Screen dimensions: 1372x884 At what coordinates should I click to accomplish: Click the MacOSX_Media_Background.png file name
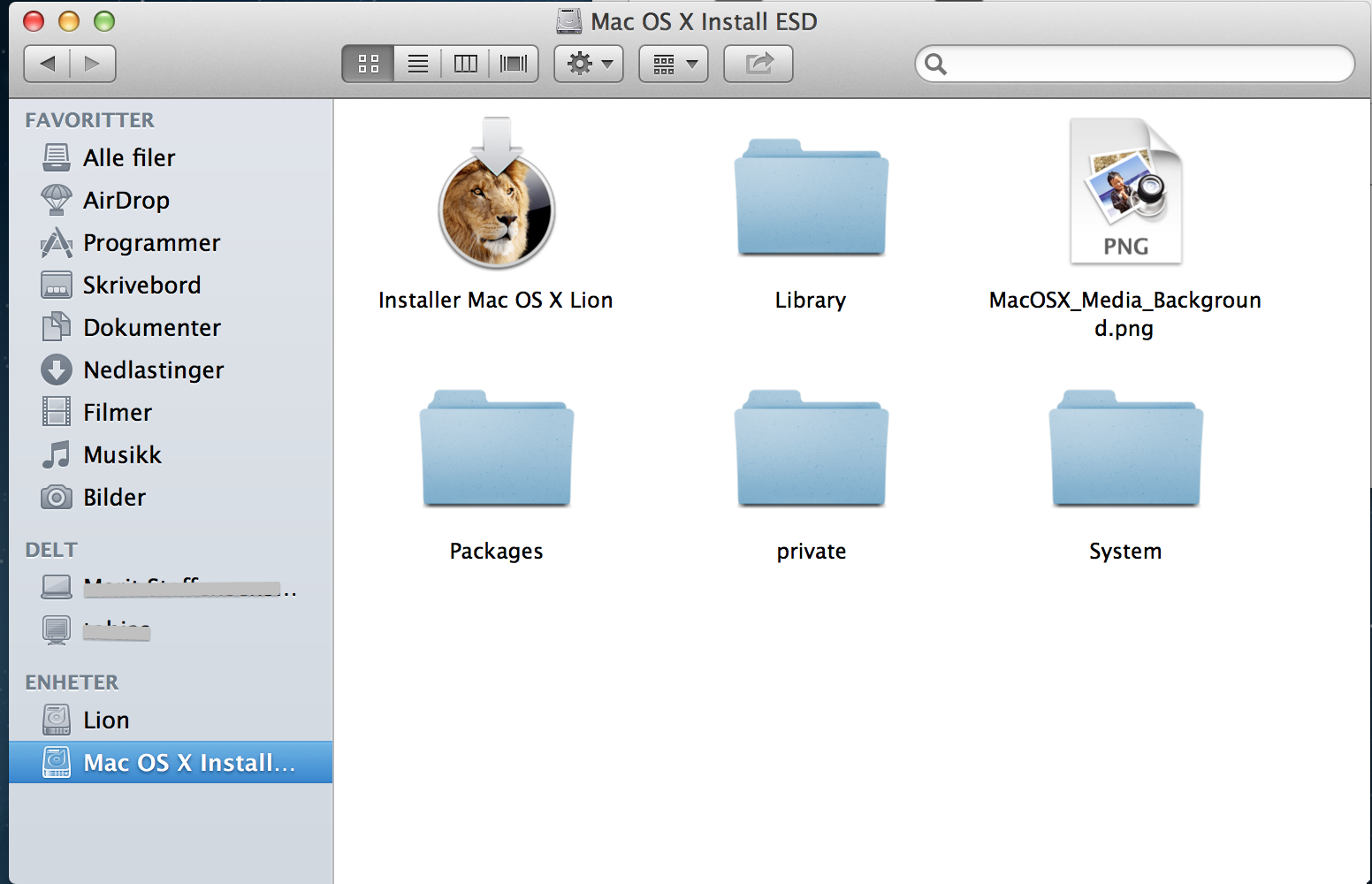(x=1124, y=314)
